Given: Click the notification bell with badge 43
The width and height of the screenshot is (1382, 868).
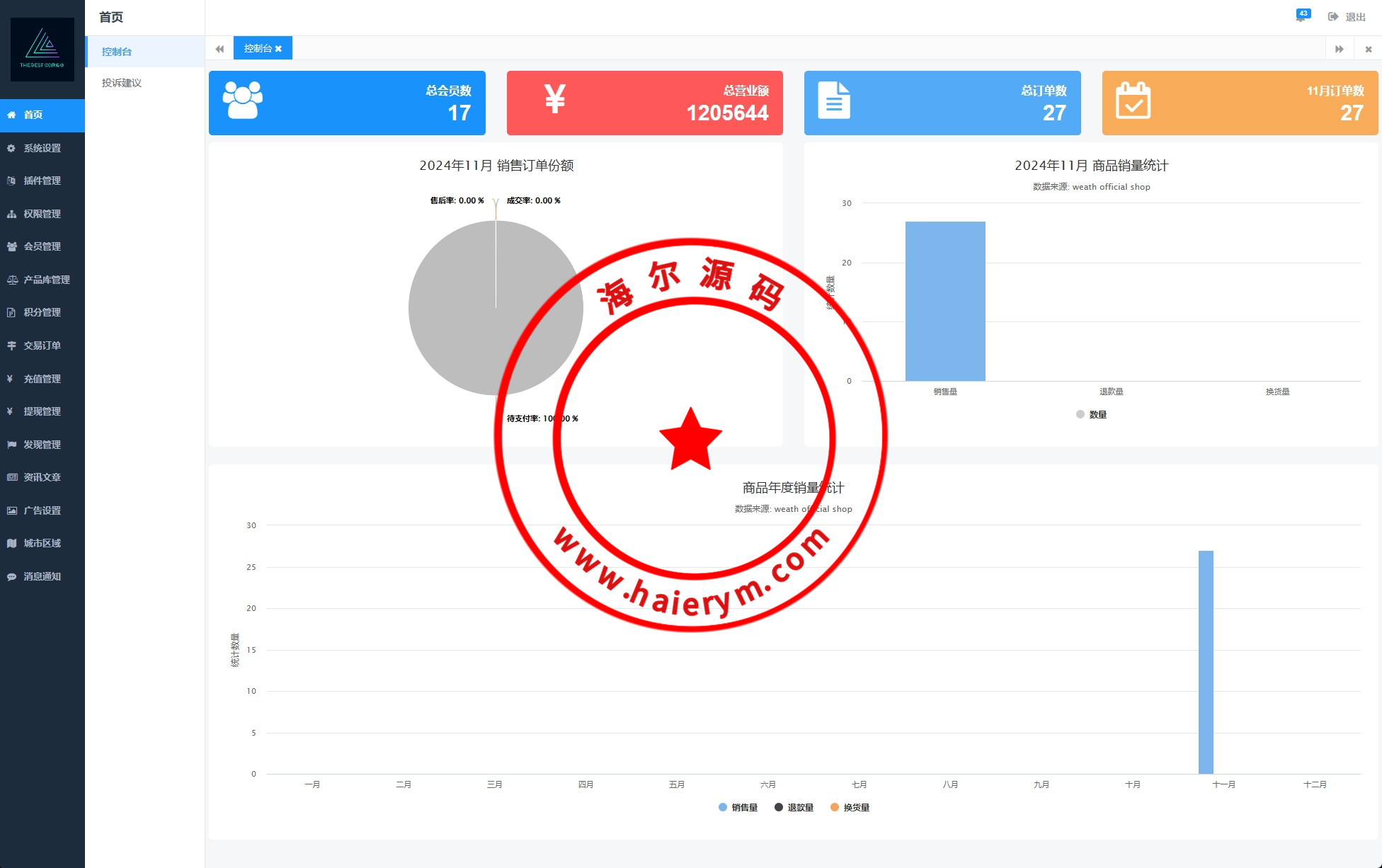Looking at the screenshot, I should [1301, 16].
